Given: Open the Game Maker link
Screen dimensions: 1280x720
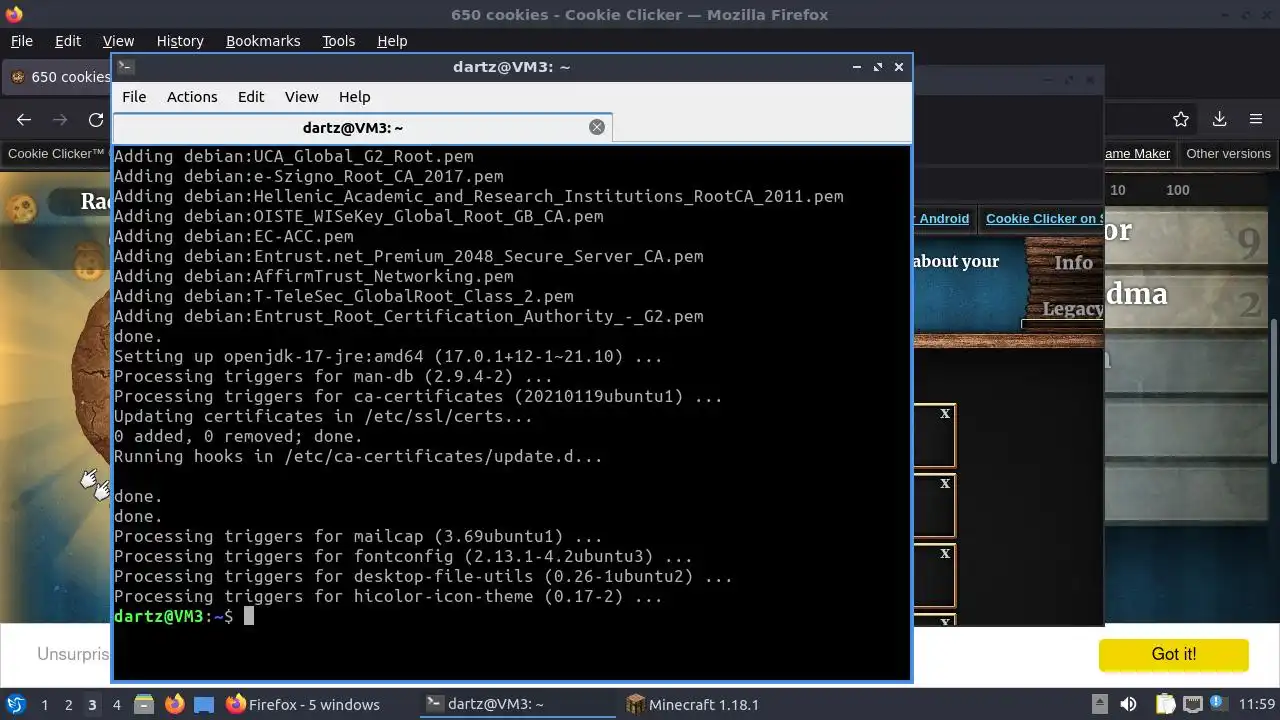Looking at the screenshot, I should pyautogui.click(x=1138, y=154).
